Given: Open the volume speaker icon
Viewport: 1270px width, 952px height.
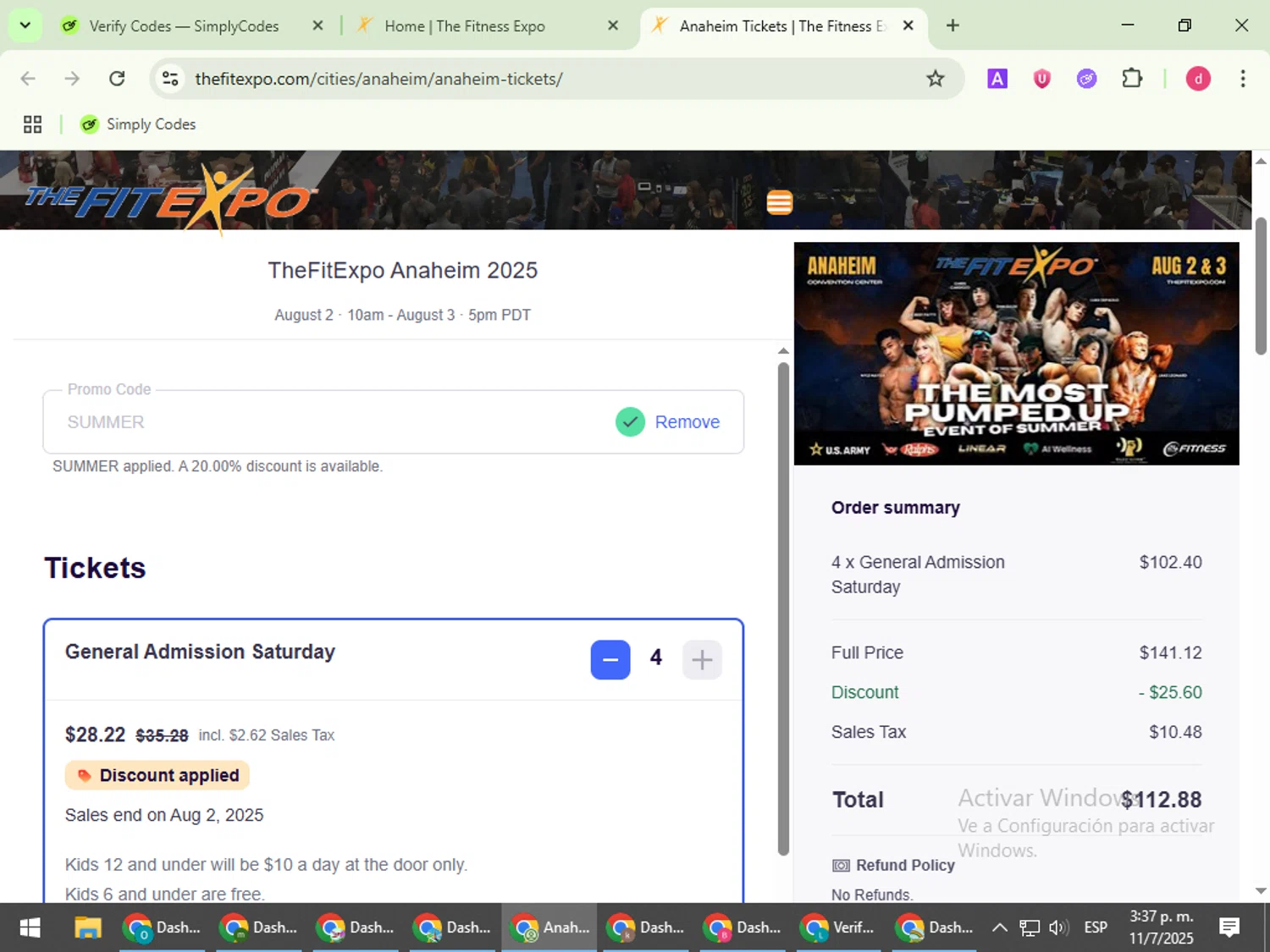Looking at the screenshot, I should [x=1058, y=927].
